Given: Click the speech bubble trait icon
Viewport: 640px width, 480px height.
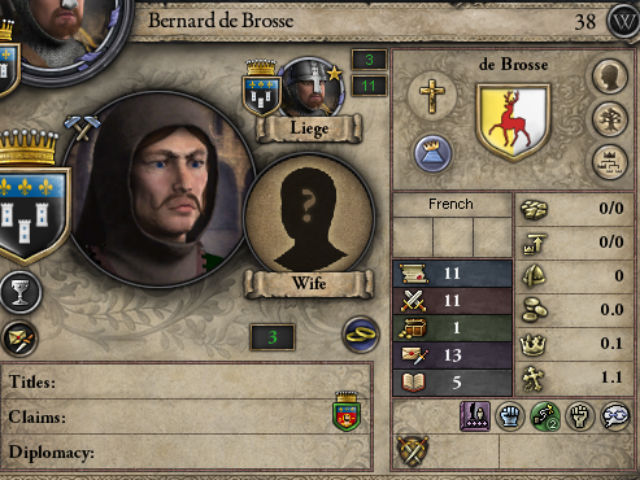Looking at the screenshot, I should 615,416.
